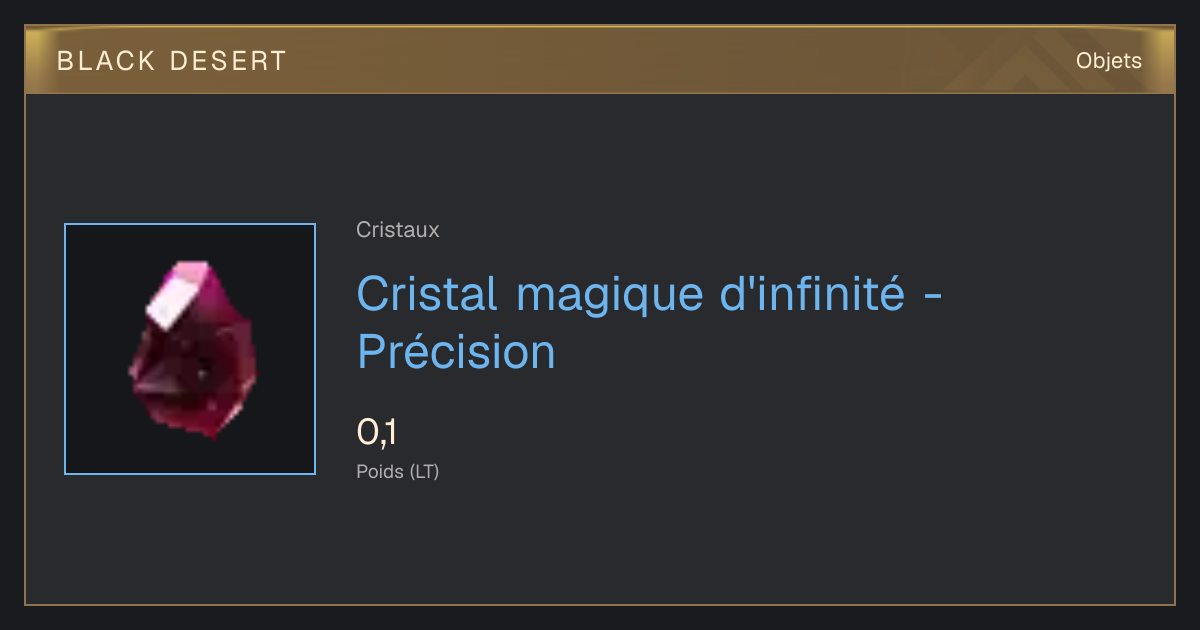
Task: Click the blue border of item thumbnail
Action: [x=65, y=349]
